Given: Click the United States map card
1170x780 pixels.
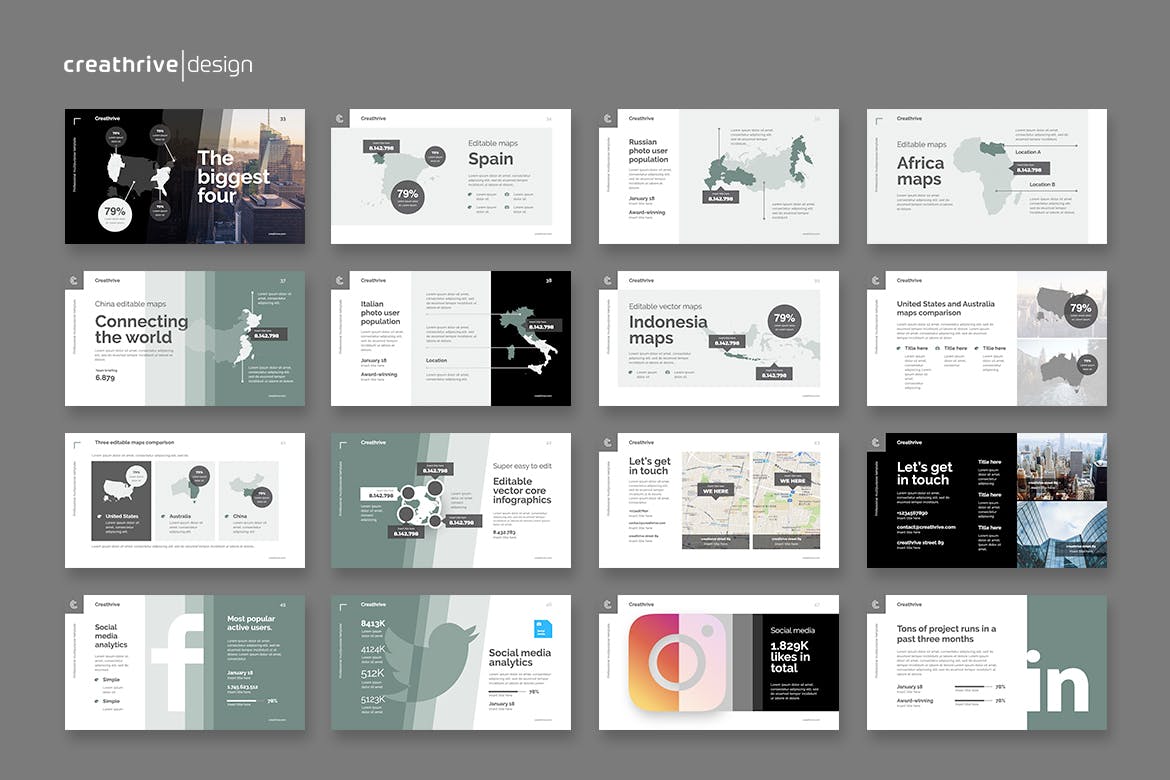Looking at the screenshot, I should point(121,500).
